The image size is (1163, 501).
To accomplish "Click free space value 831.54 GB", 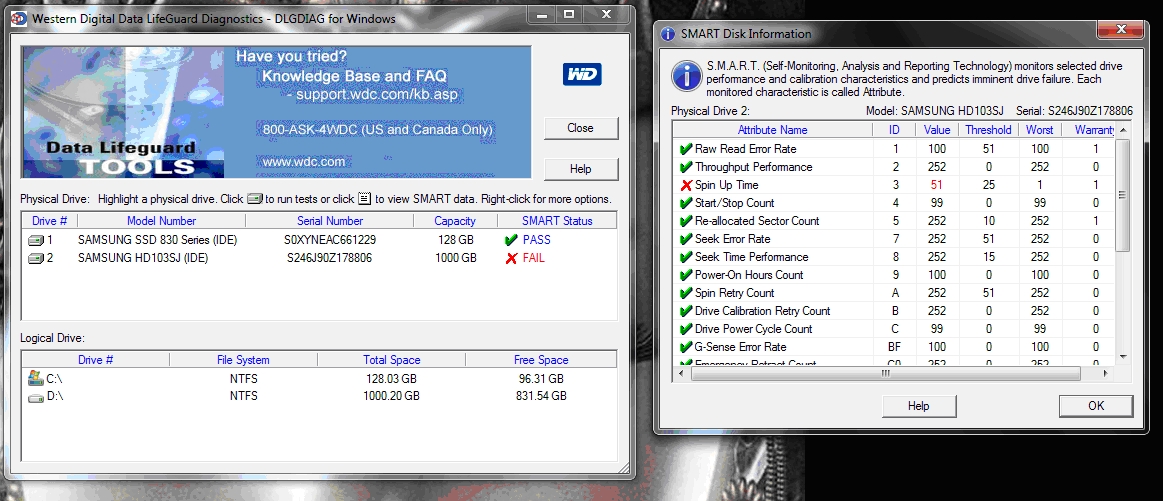I will click(x=541, y=396).
